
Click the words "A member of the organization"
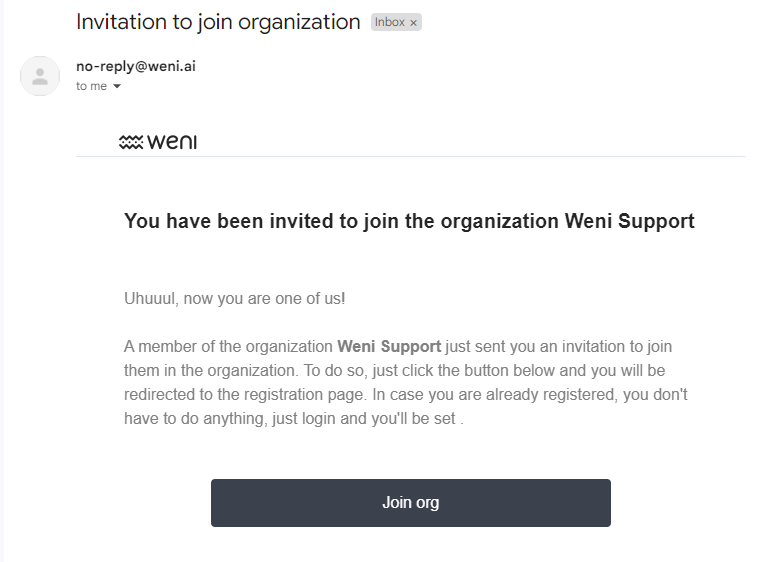coord(228,347)
